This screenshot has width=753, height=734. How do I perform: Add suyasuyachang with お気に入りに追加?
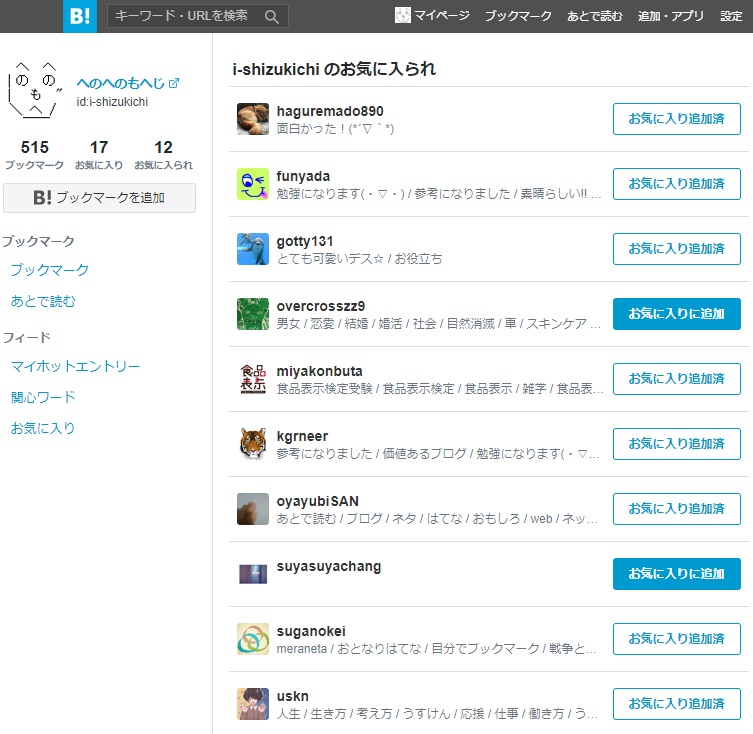[677, 574]
